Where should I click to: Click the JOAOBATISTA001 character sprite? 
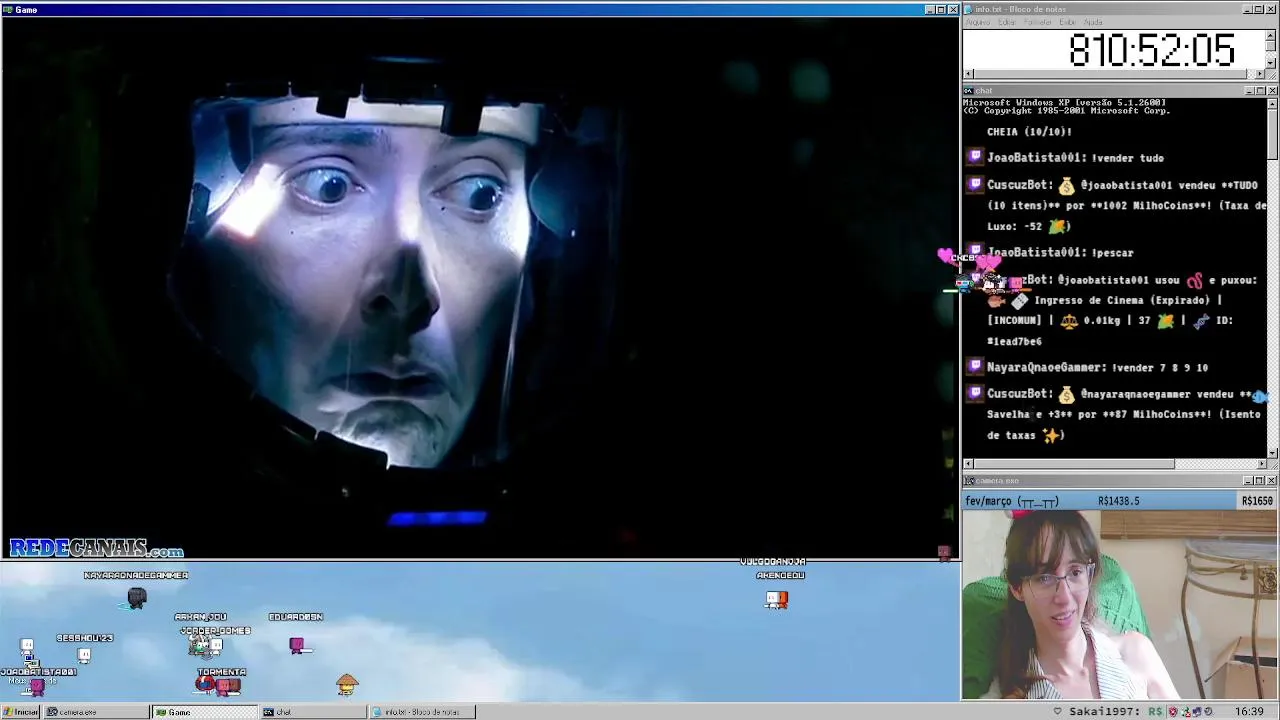click(x=37, y=686)
